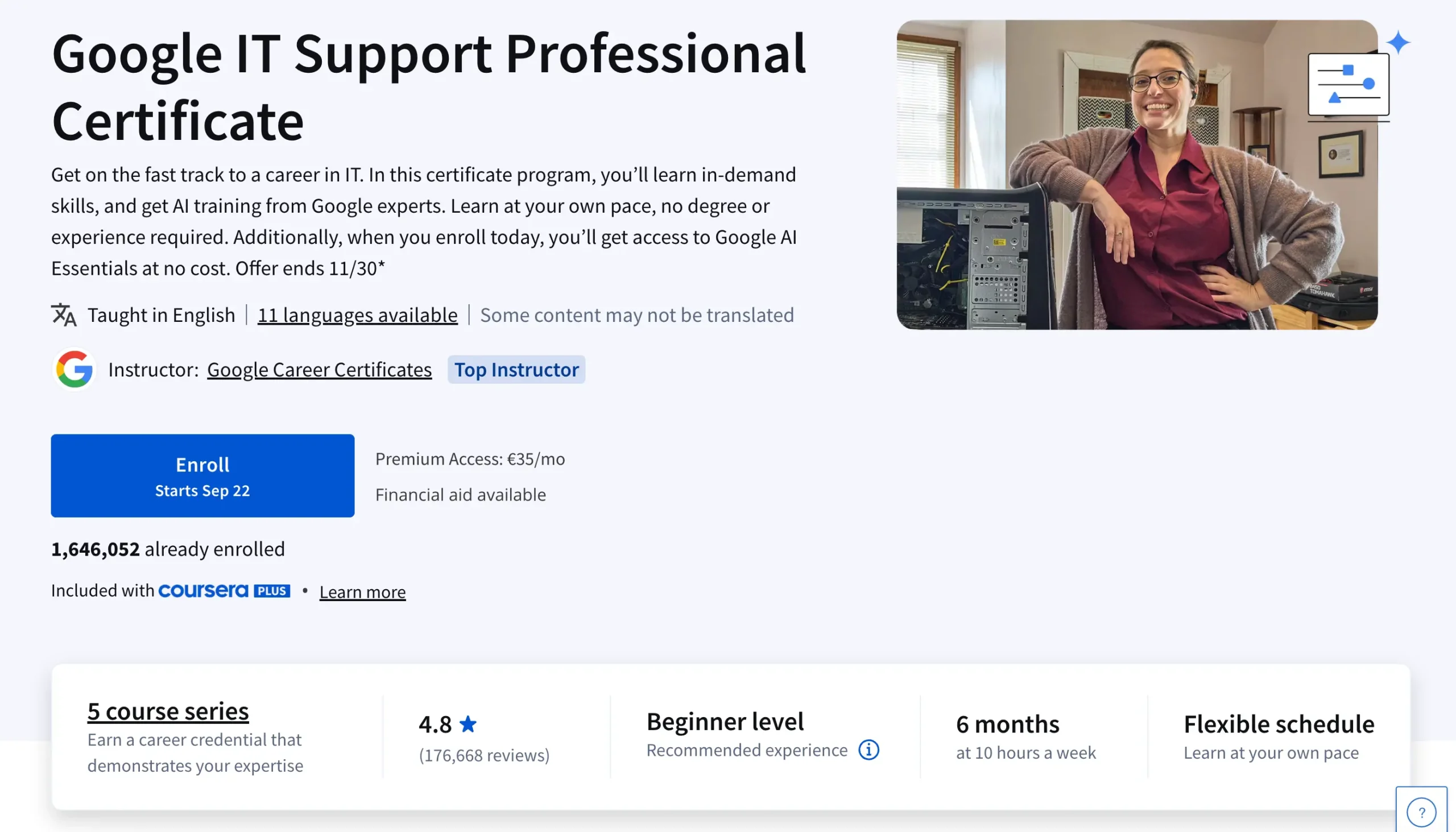Open the Recommended experience info icon
The height and width of the screenshot is (832, 1456).
click(868, 750)
